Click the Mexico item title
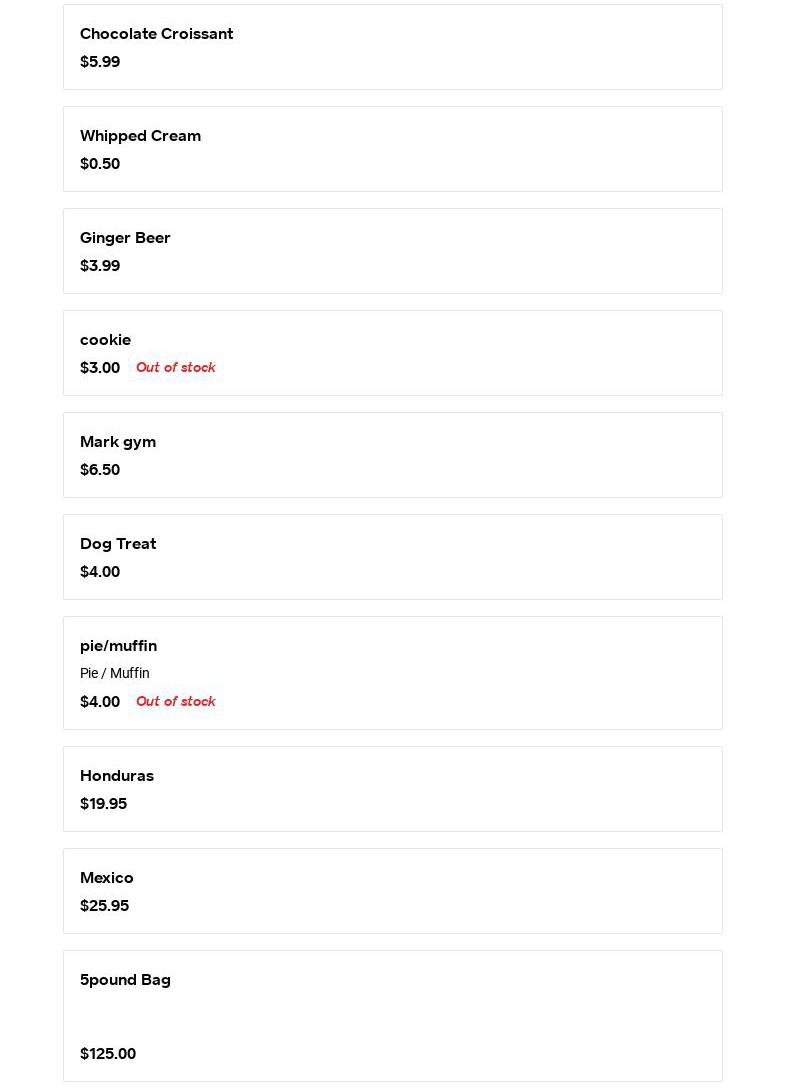The width and height of the screenshot is (785, 1091). point(107,878)
